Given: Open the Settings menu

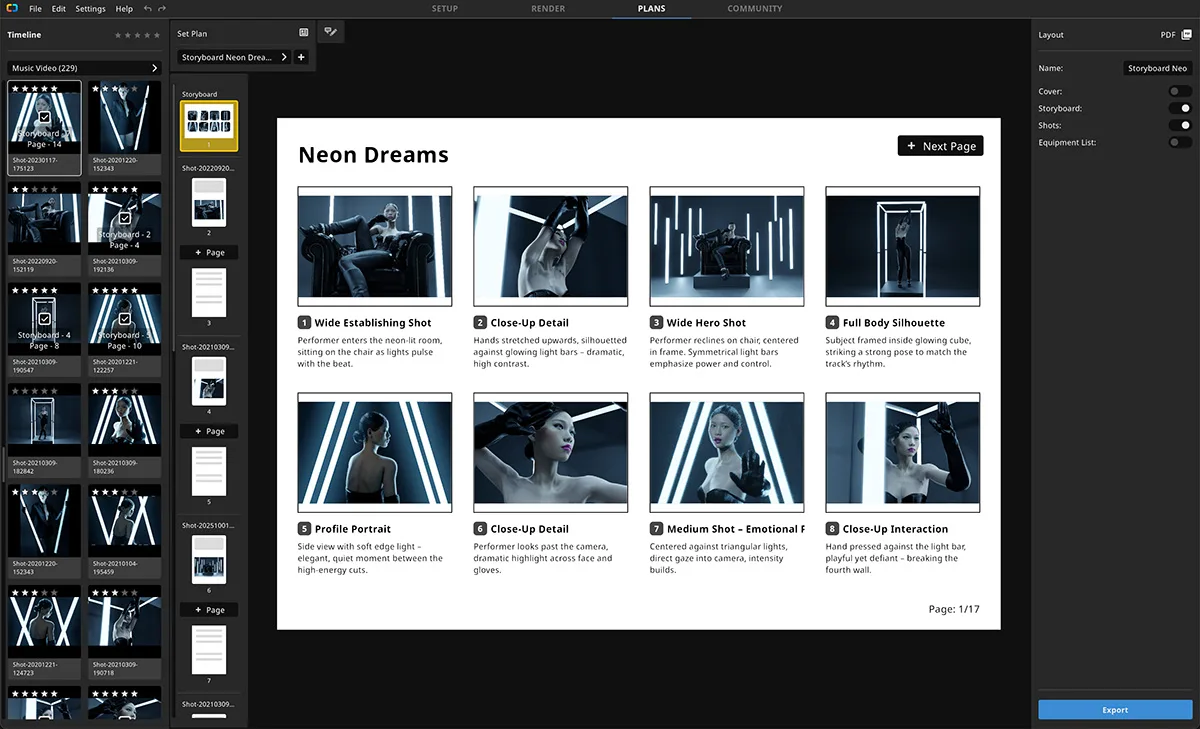Looking at the screenshot, I should pyautogui.click(x=90, y=9).
